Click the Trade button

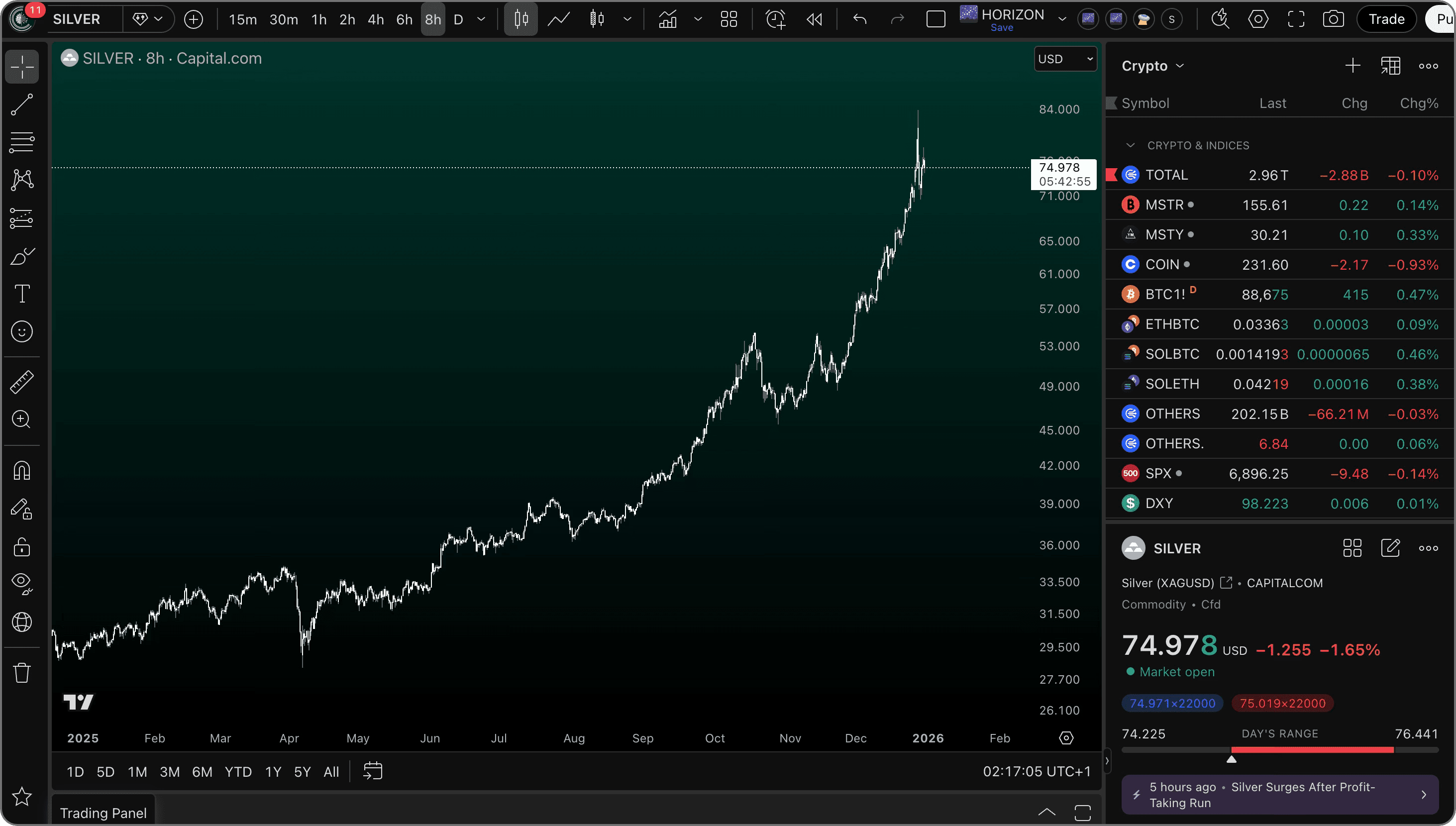point(1386,19)
